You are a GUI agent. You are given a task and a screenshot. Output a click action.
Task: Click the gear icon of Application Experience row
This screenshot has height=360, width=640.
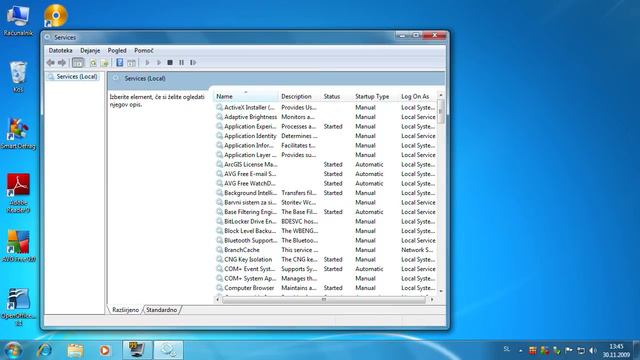point(220,127)
